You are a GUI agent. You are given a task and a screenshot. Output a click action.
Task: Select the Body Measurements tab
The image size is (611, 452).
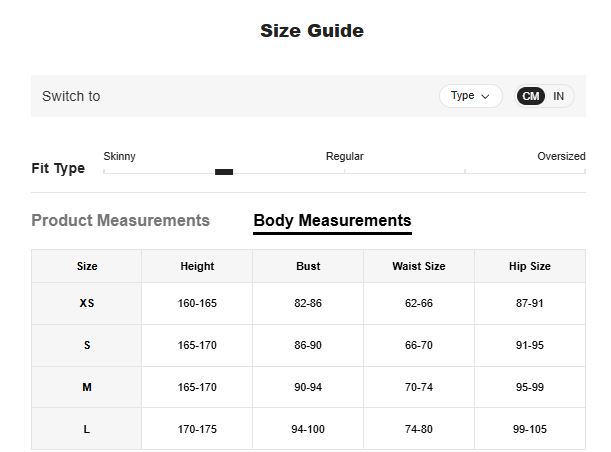point(332,220)
